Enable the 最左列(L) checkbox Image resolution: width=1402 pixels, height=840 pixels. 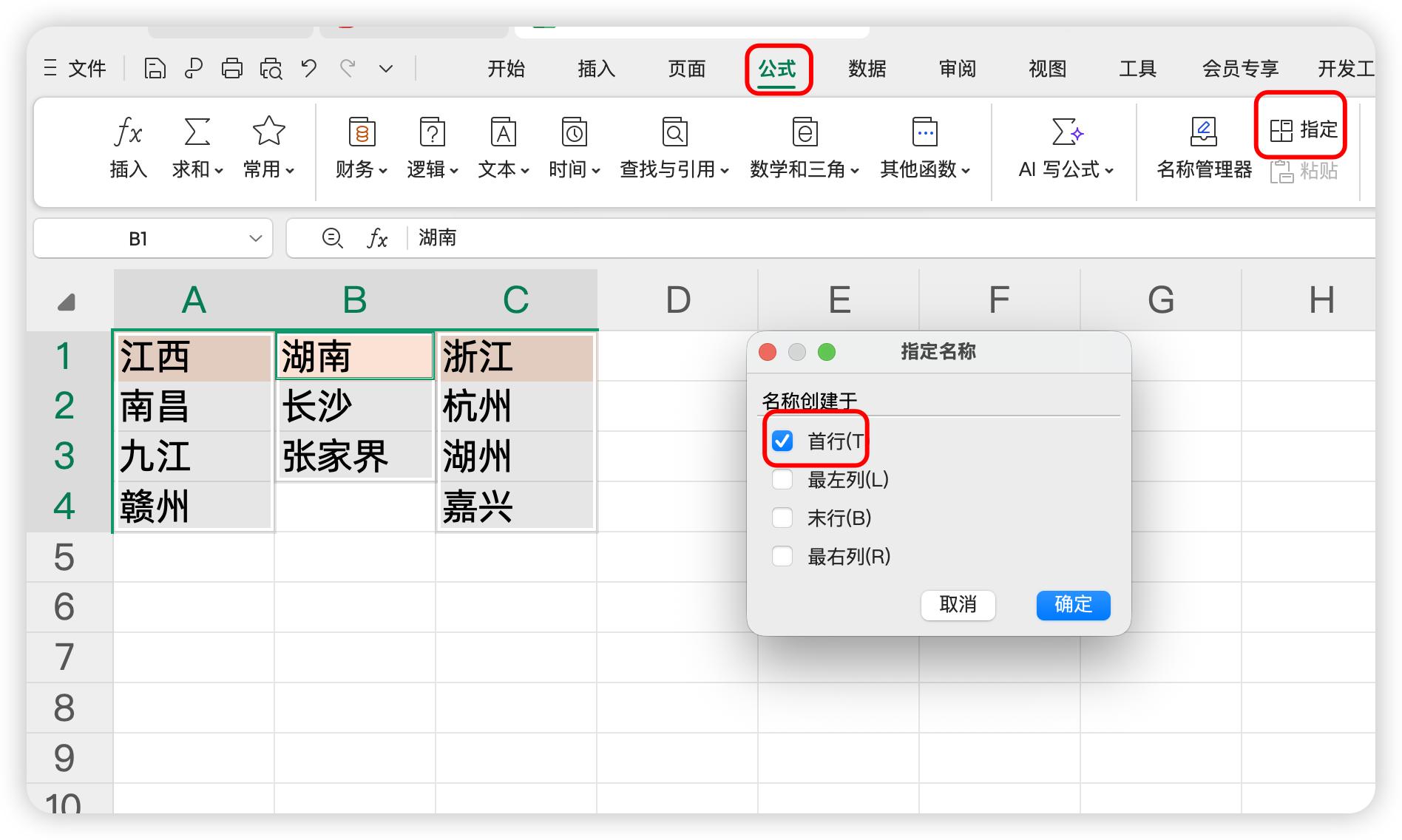click(x=782, y=480)
